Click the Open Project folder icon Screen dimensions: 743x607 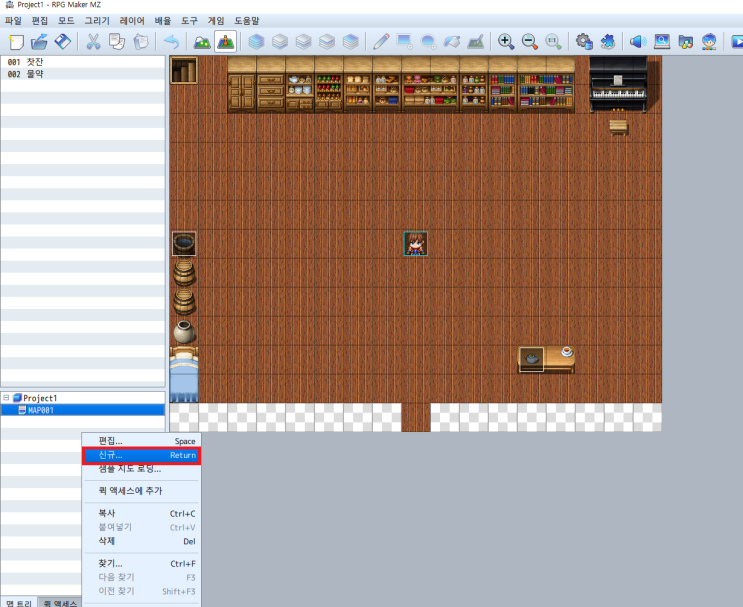[39, 42]
